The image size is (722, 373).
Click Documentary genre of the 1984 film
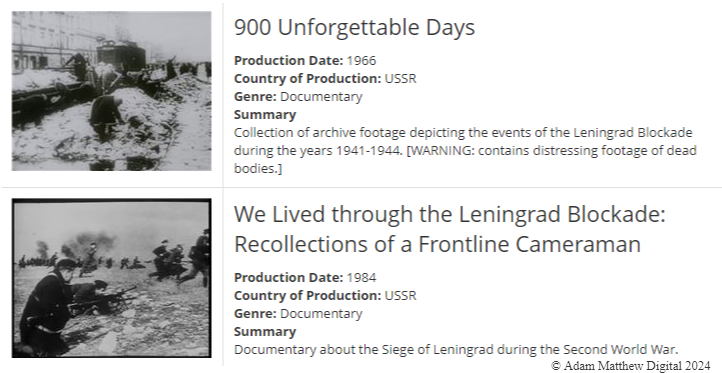[321, 314]
